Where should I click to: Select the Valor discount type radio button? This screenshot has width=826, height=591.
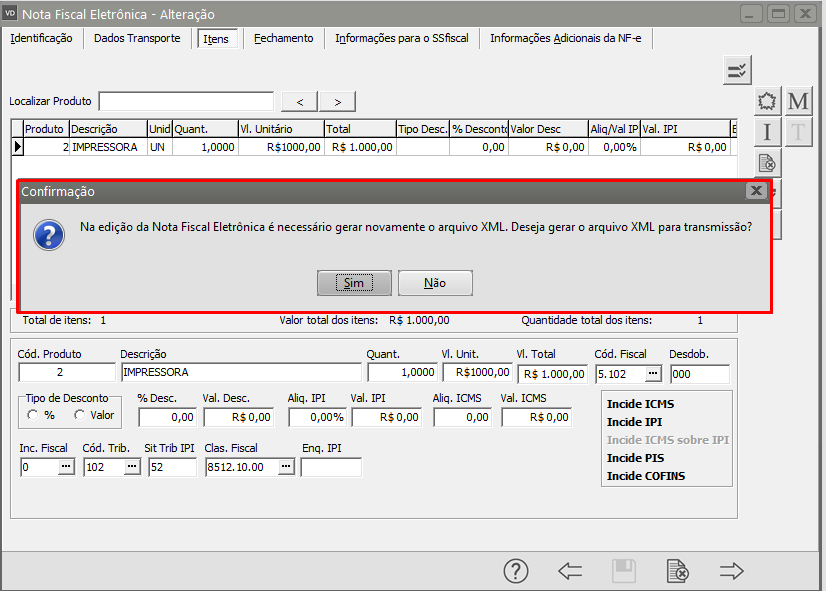tap(80, 415)
